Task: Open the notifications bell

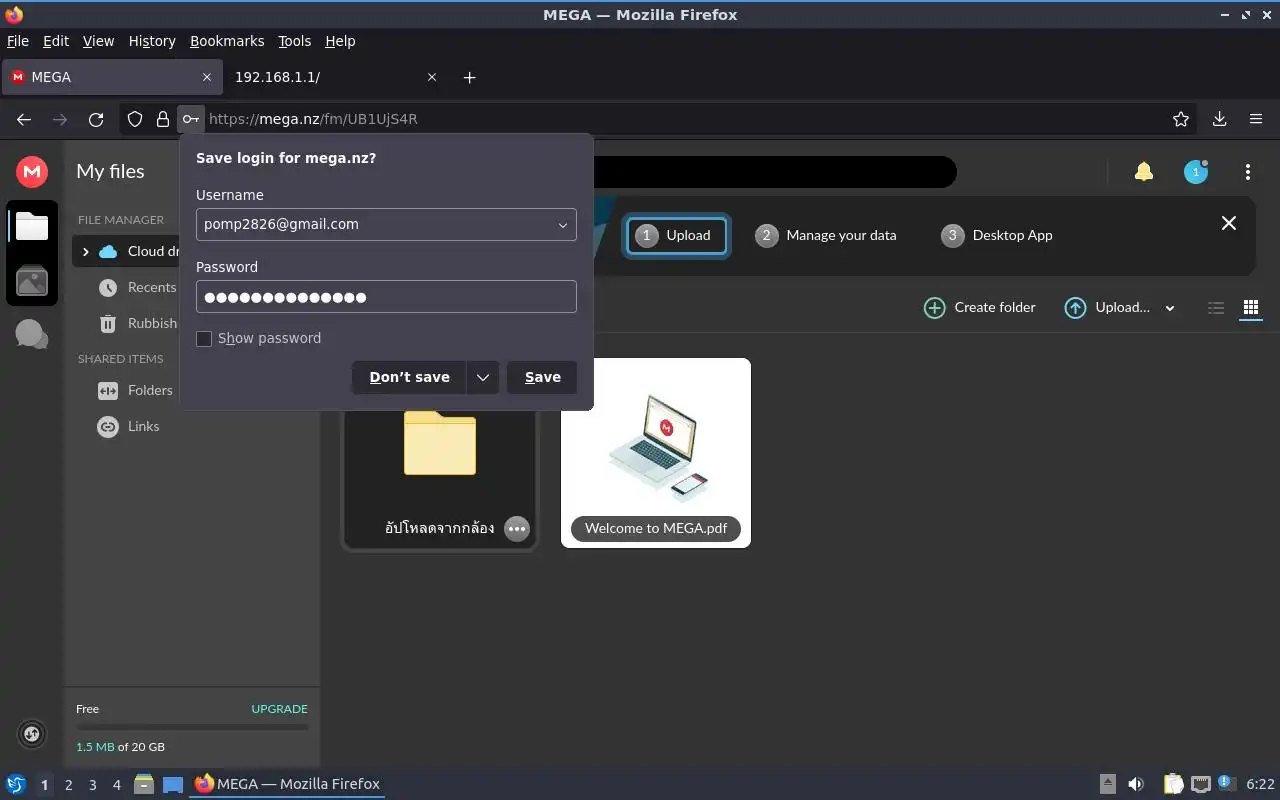Action: click(1144, 172)
